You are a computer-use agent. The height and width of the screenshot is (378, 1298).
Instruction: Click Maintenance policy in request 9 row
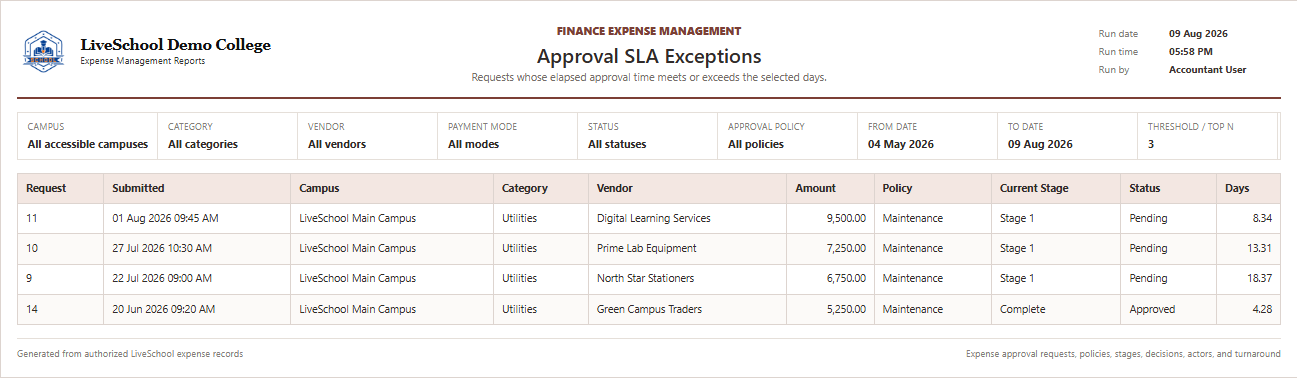(912, 278)
